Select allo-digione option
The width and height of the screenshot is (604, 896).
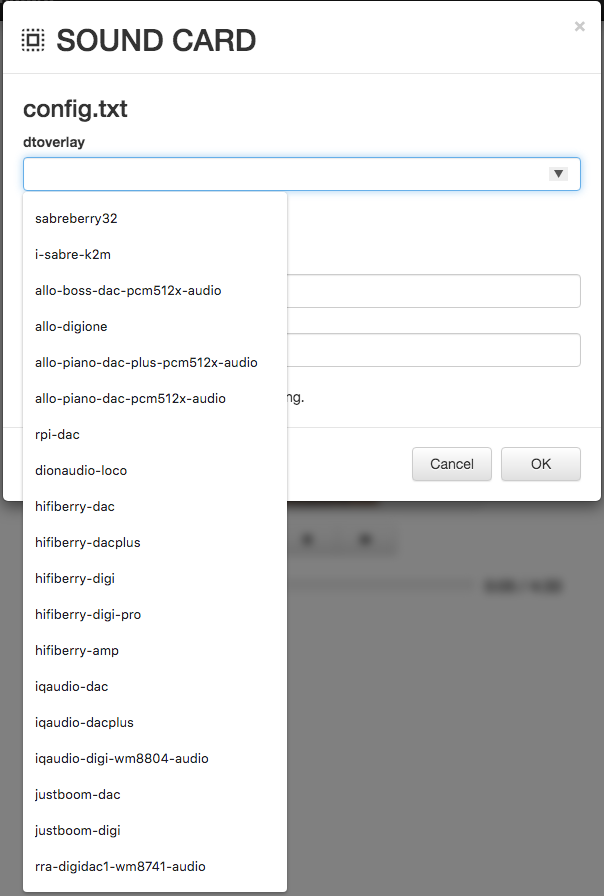click(x=155, y=326)
